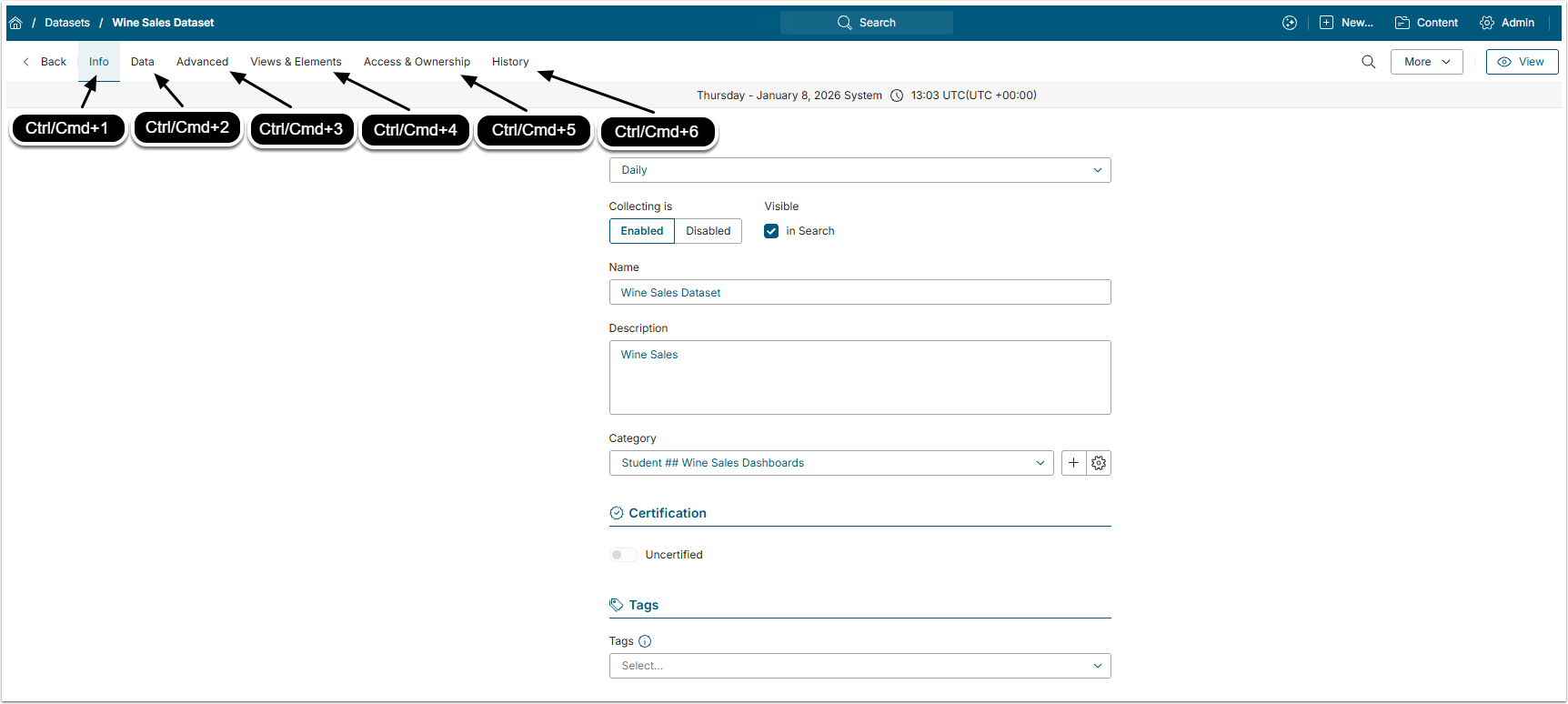Open the Admin menu
This screenshot has width=1568, height=704.
click(x=1507, y=23)
